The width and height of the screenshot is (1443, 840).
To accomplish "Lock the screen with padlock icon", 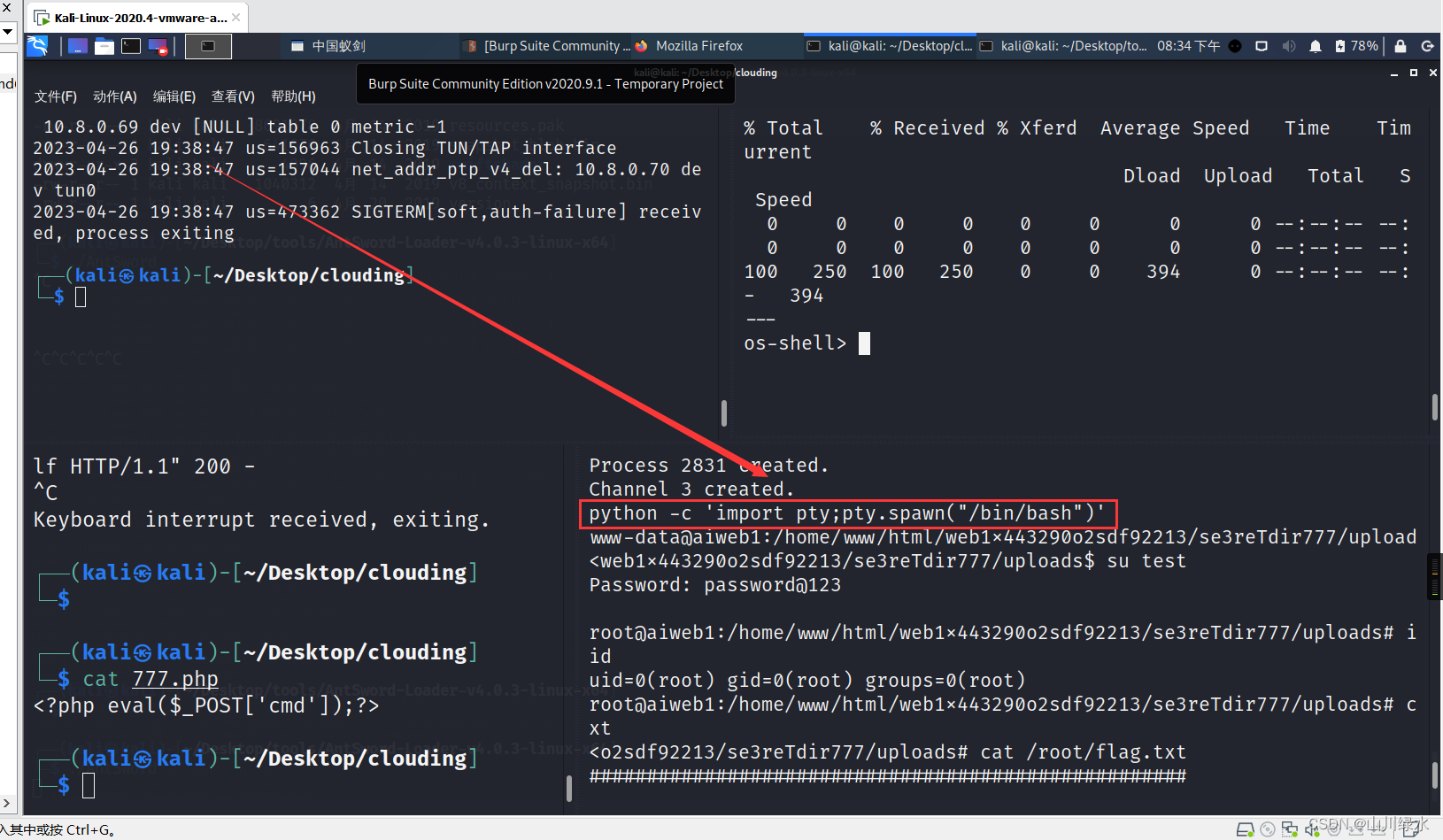I will (x=1401, y=46).
